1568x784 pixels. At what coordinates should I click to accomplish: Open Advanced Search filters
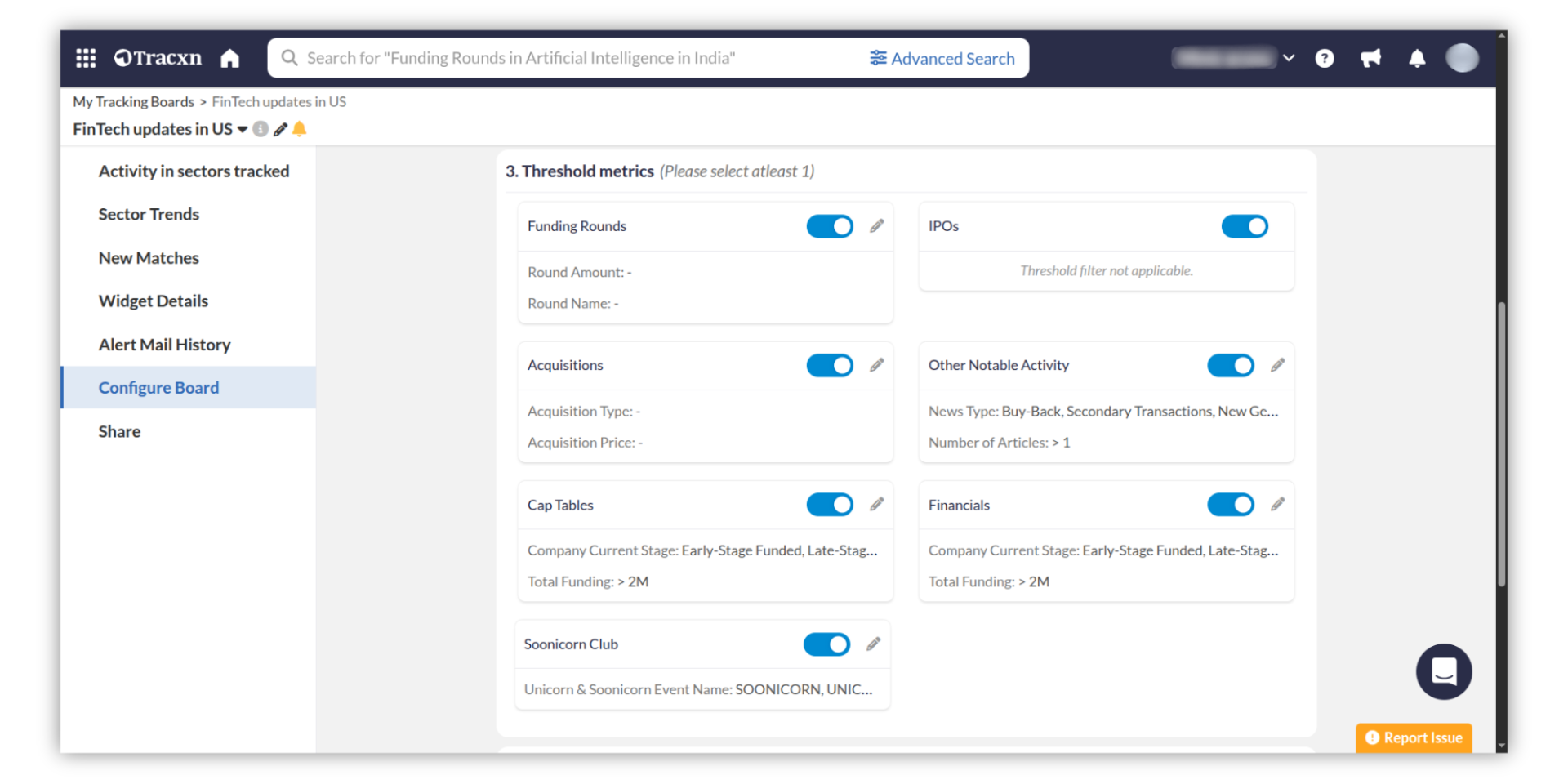pos(942,58)
